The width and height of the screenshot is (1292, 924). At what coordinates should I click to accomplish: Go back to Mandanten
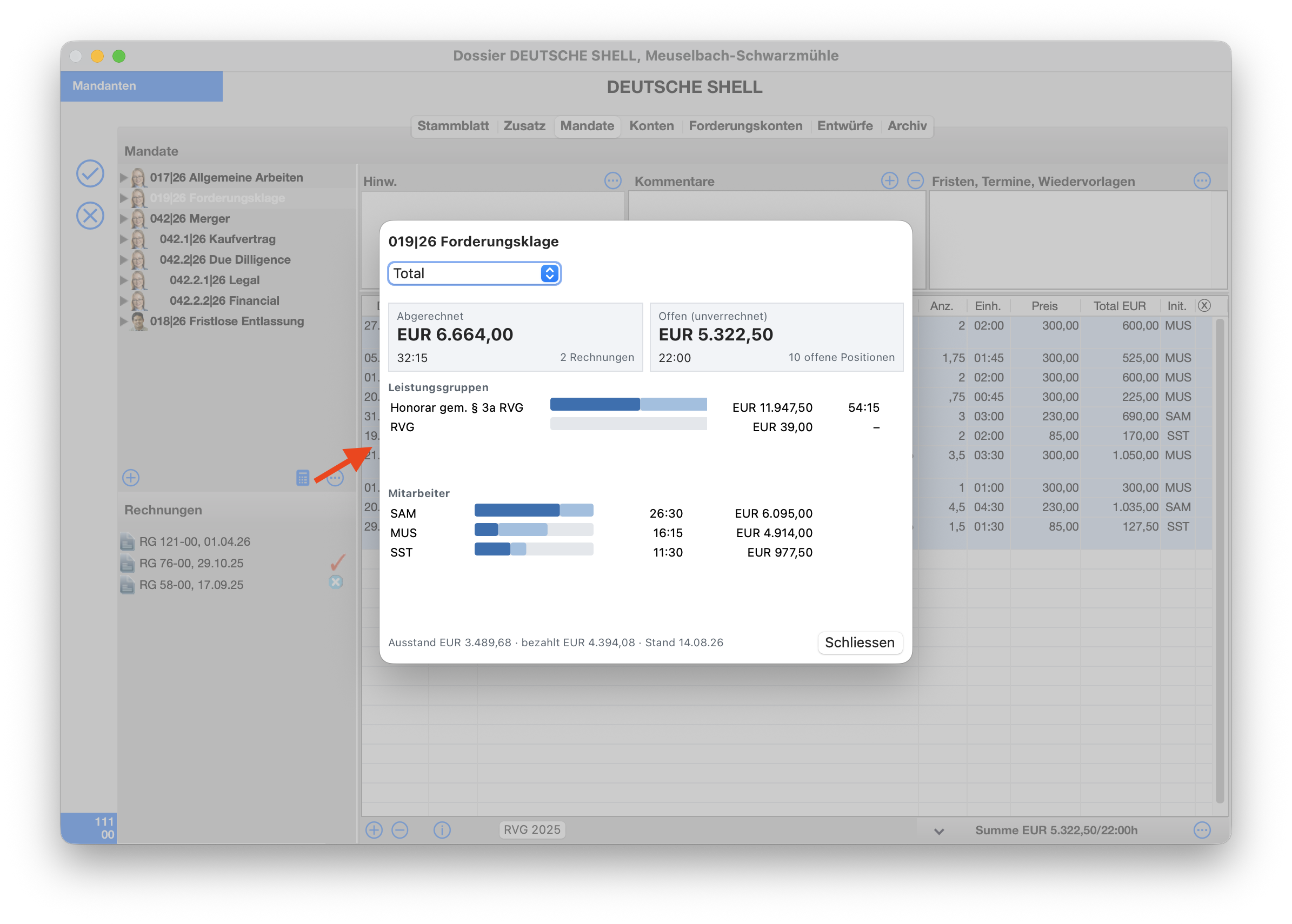click(141, 86)
